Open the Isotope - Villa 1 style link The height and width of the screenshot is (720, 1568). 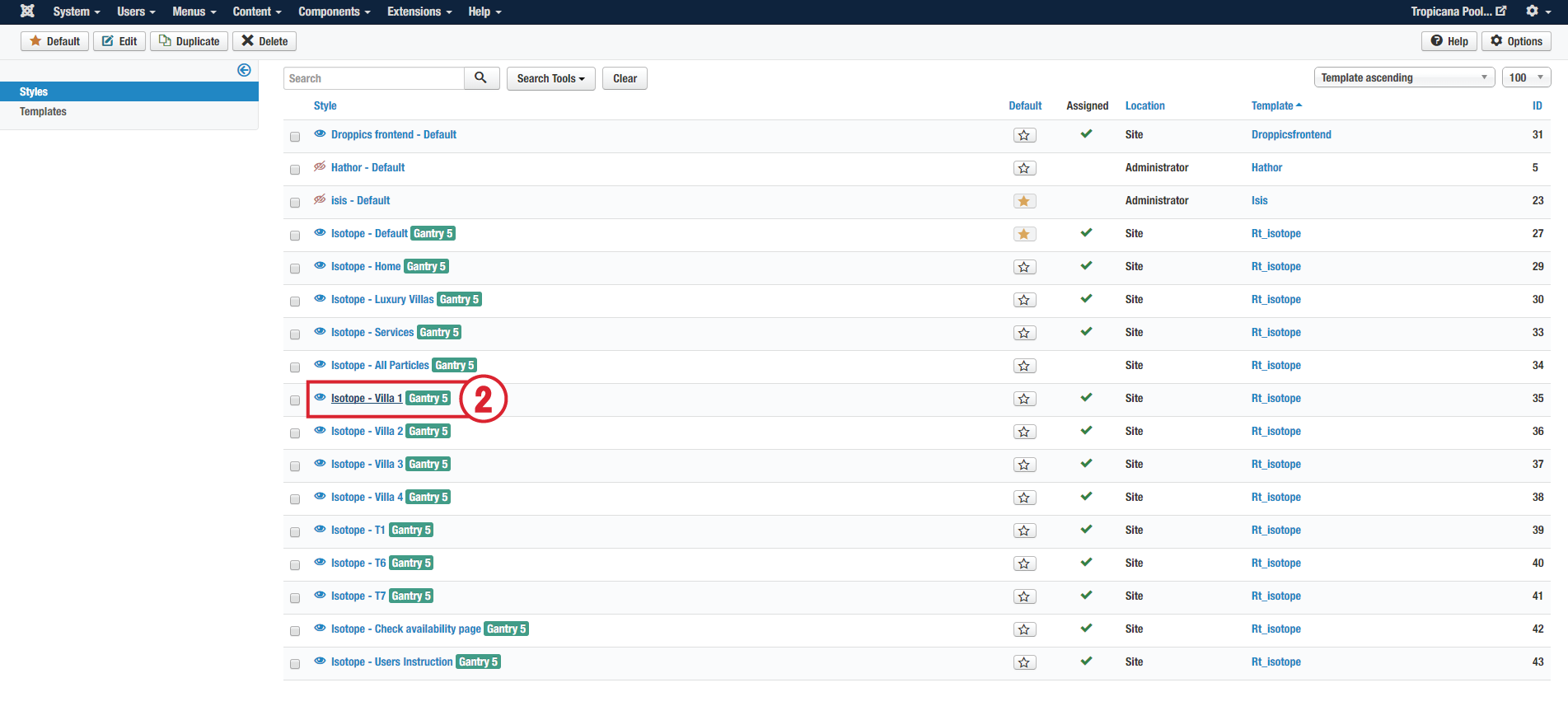tap(367, 398)
